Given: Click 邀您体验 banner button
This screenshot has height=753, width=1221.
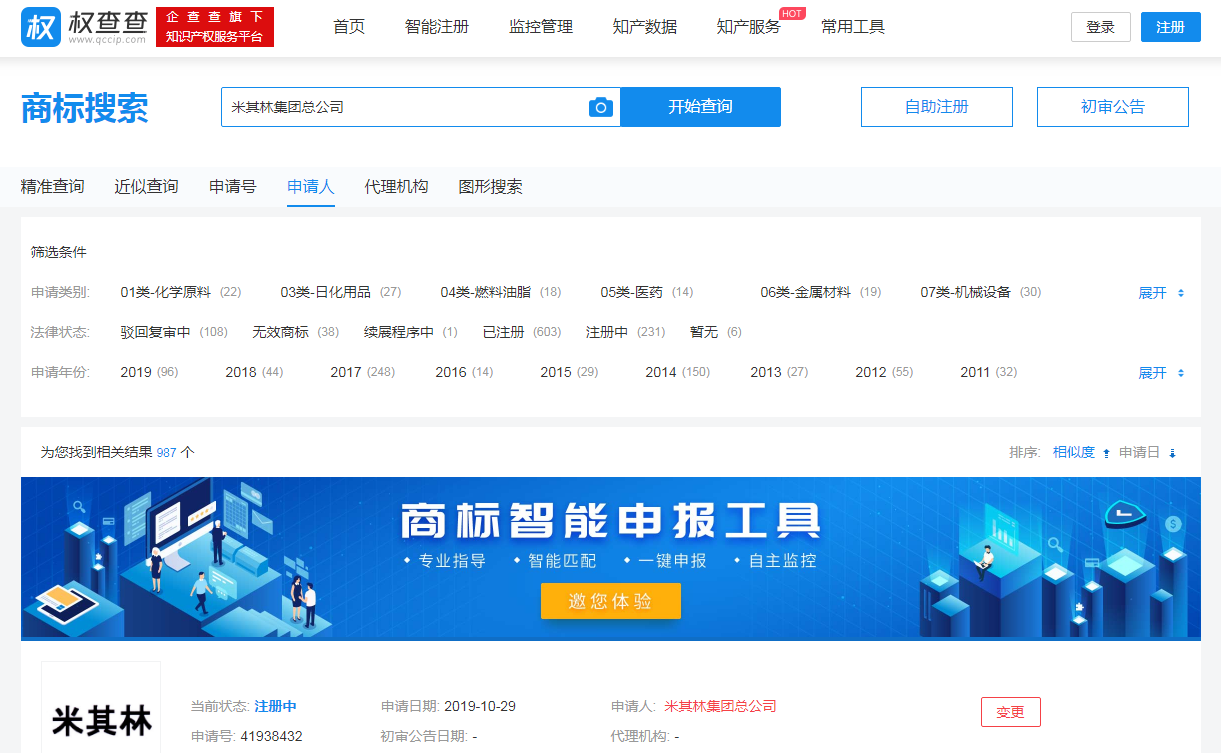Looking at the screenshot, I should [x=611, y=601].
